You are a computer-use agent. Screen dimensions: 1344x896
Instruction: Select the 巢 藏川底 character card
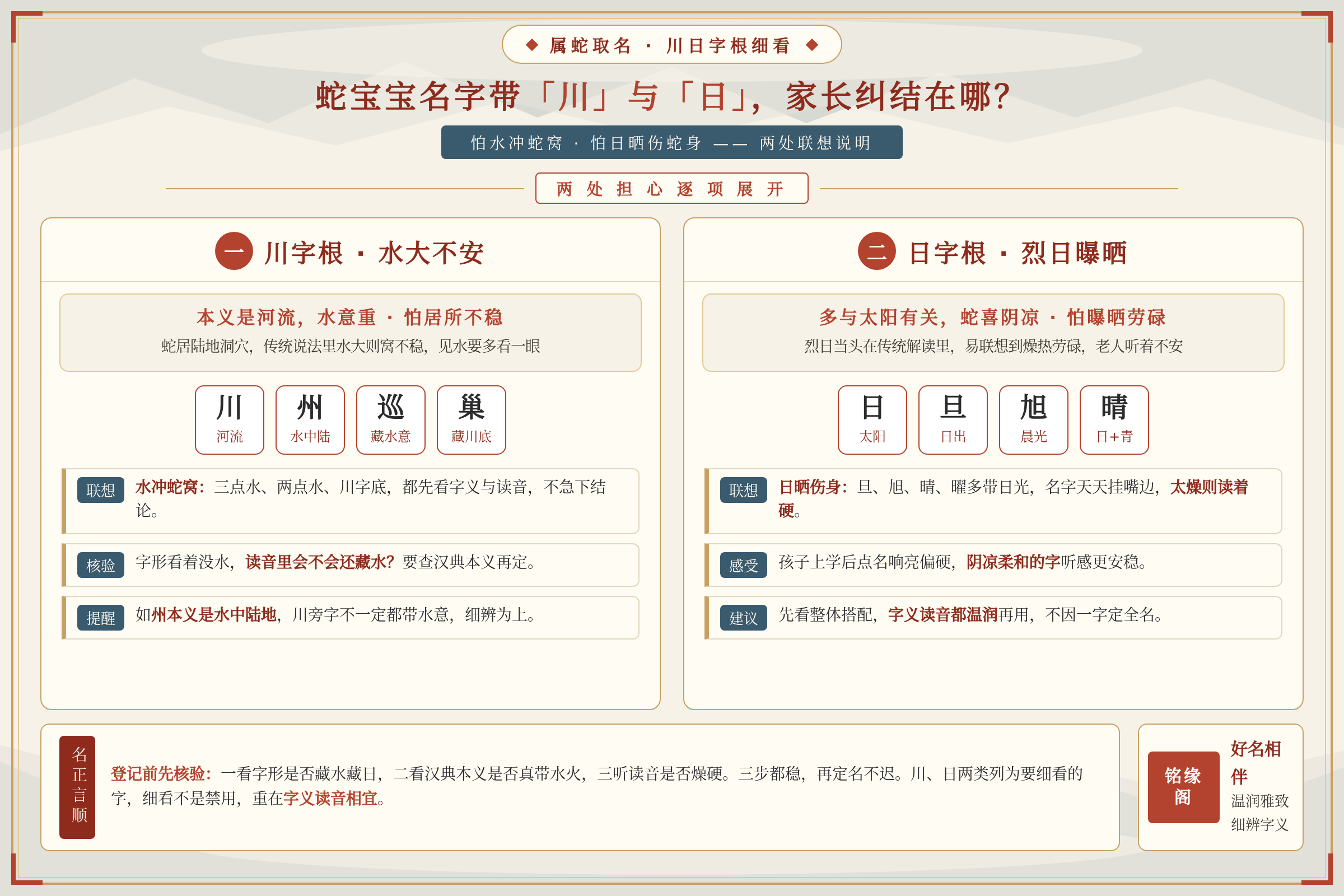[x=471, y=420]
